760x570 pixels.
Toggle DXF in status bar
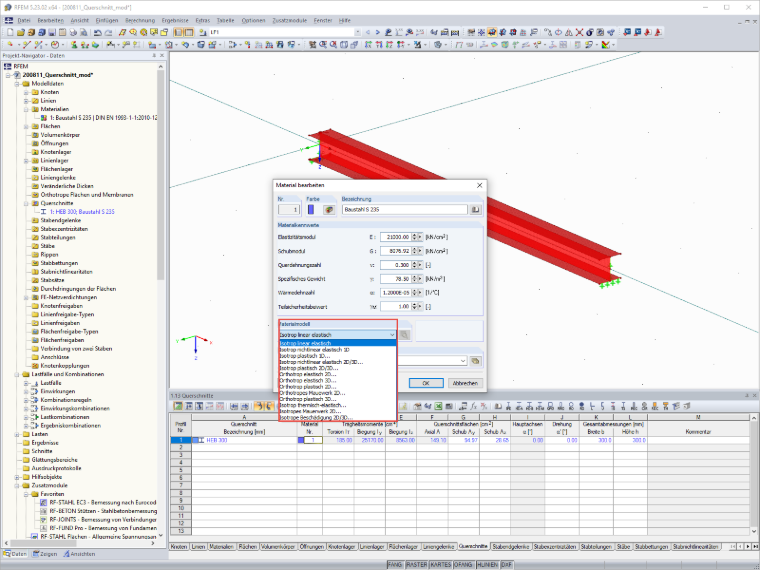pos(507,565)
